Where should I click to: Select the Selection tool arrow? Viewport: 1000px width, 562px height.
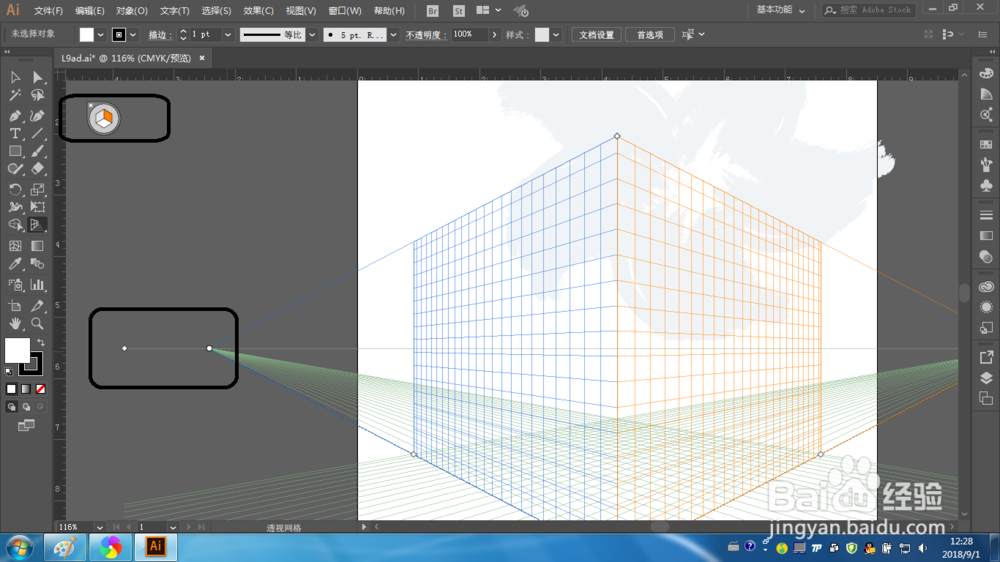(x=15, y=77)
